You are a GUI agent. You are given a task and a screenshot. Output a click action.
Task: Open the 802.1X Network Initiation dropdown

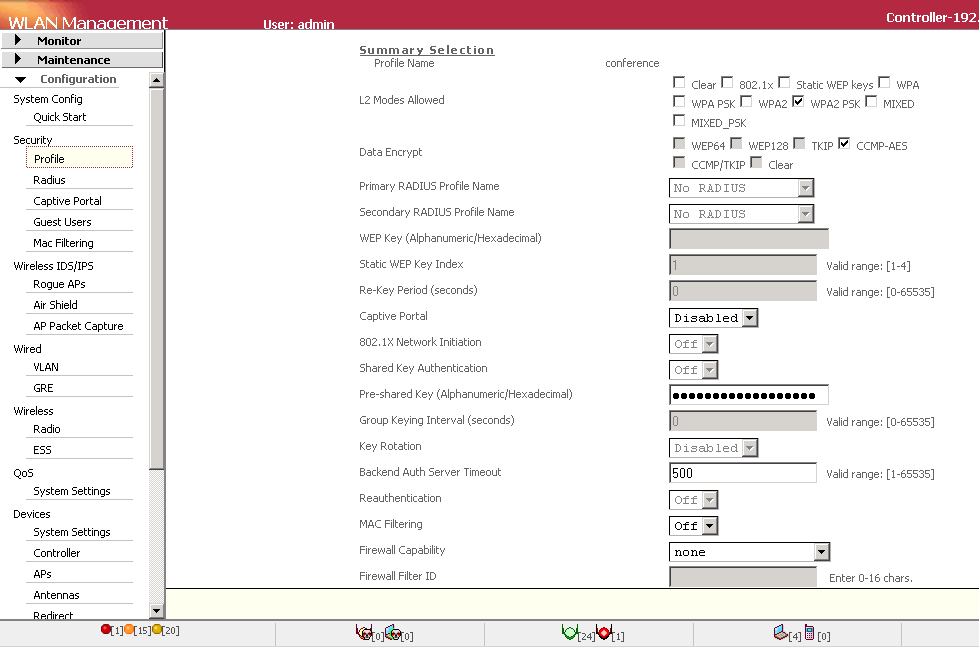click(x=694, y=344)
